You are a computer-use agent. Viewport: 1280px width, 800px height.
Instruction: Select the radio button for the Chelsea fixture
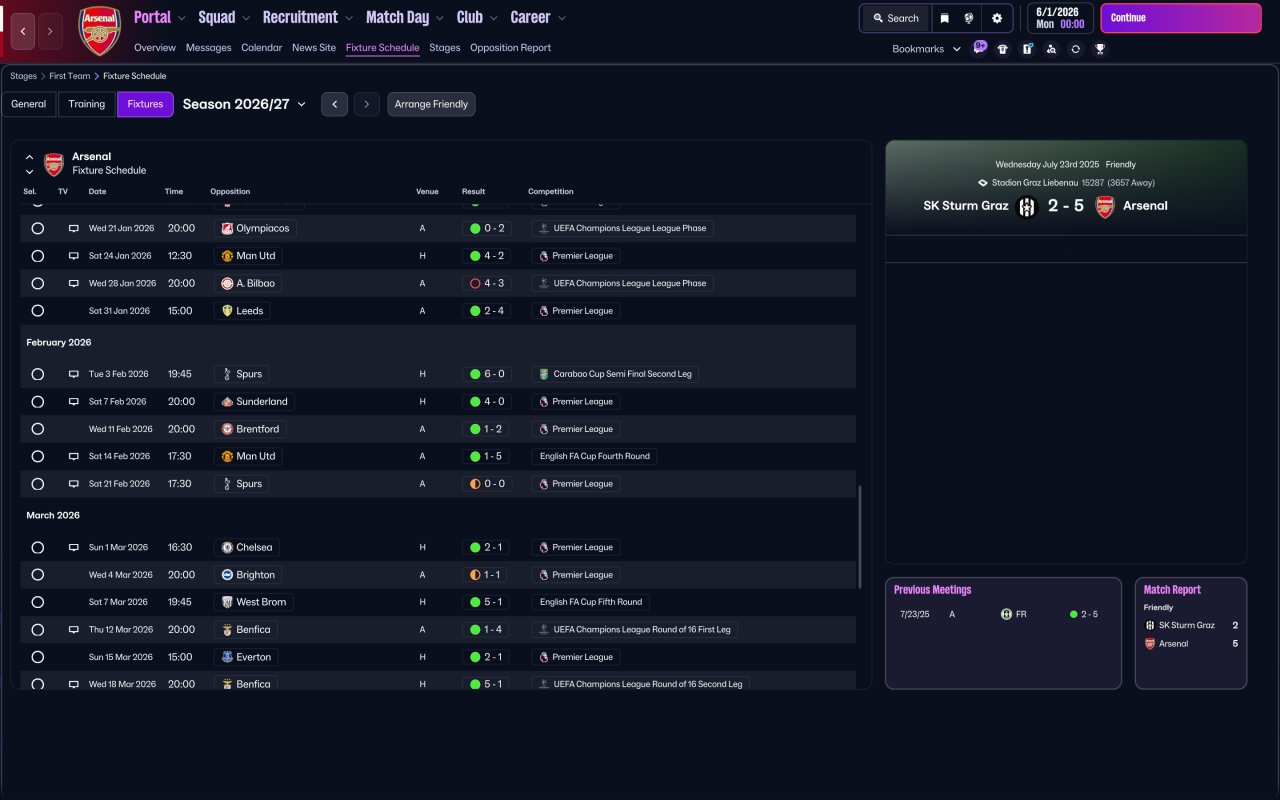37,548
